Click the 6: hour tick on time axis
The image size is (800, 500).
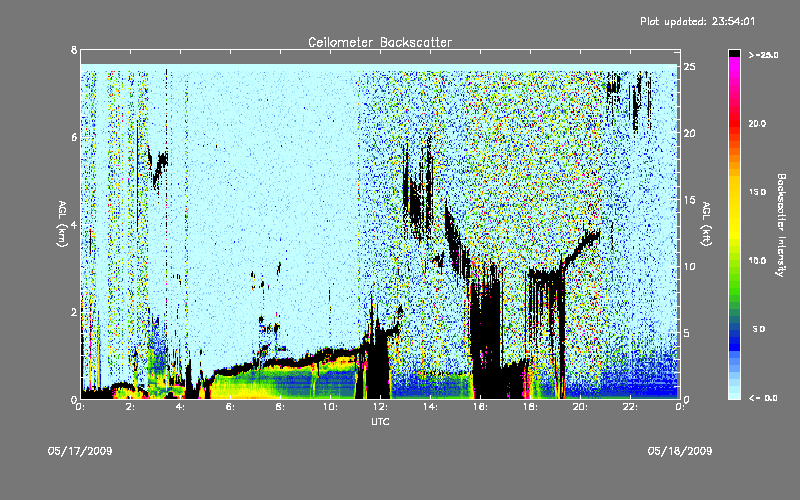(230, 407)
